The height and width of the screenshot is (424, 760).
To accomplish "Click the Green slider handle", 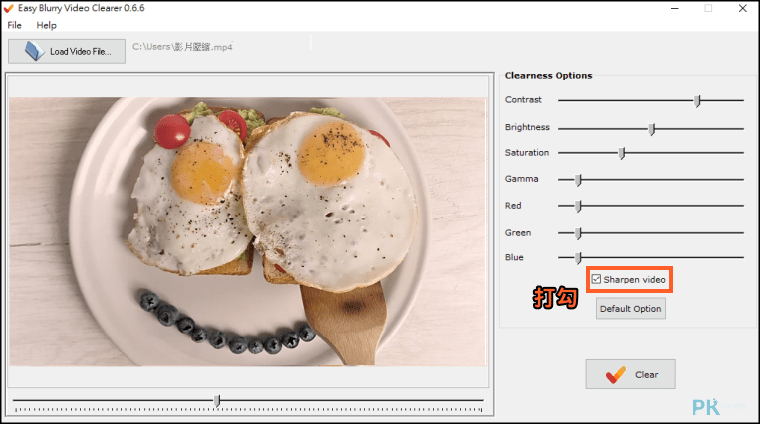I will tap(578, 233).
